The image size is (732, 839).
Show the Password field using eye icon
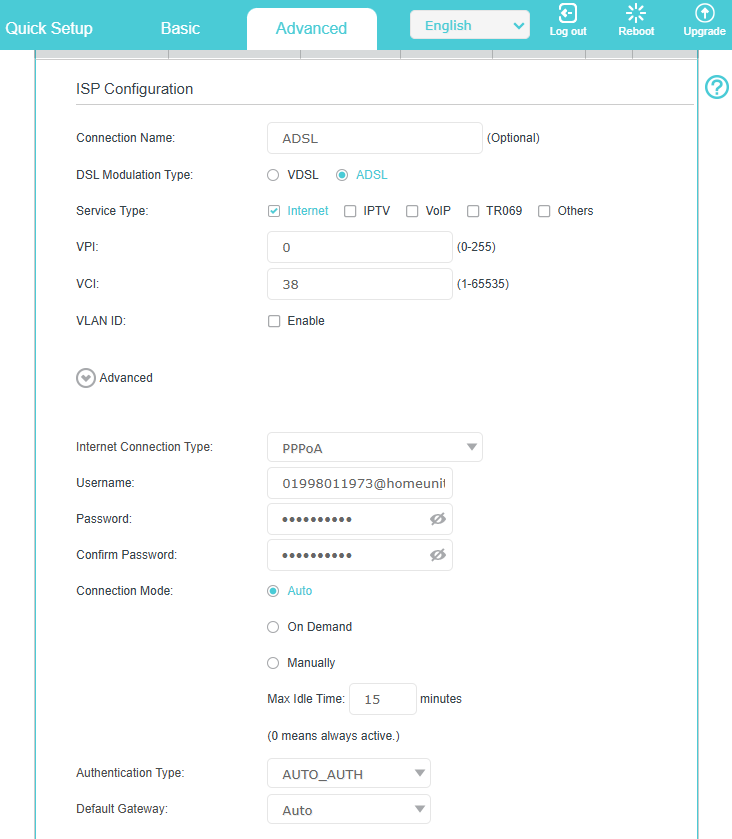[437, 520]
